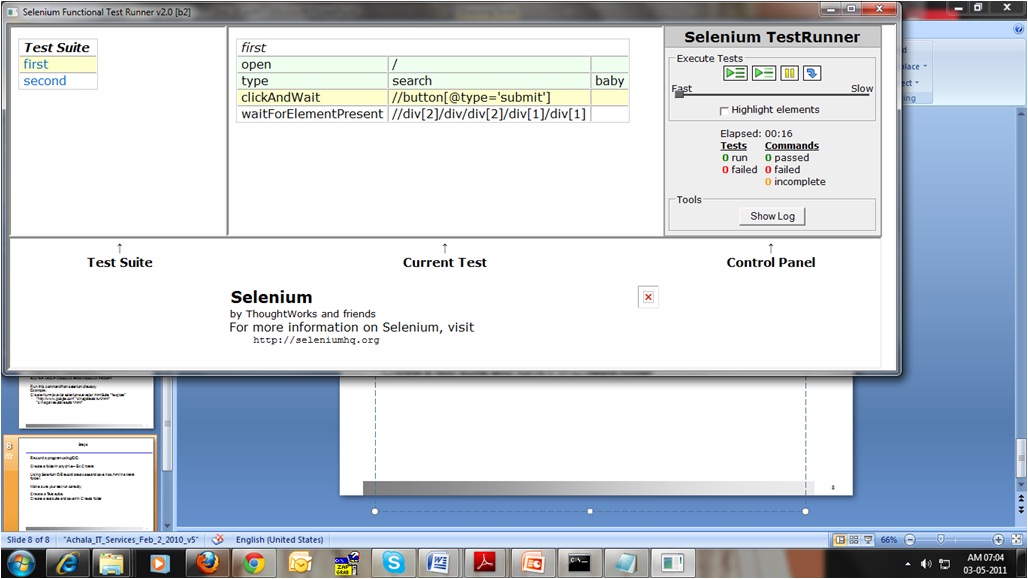
Task: Expand the PowerPoint Select dropdown arrow
Action: click(917, 83)
